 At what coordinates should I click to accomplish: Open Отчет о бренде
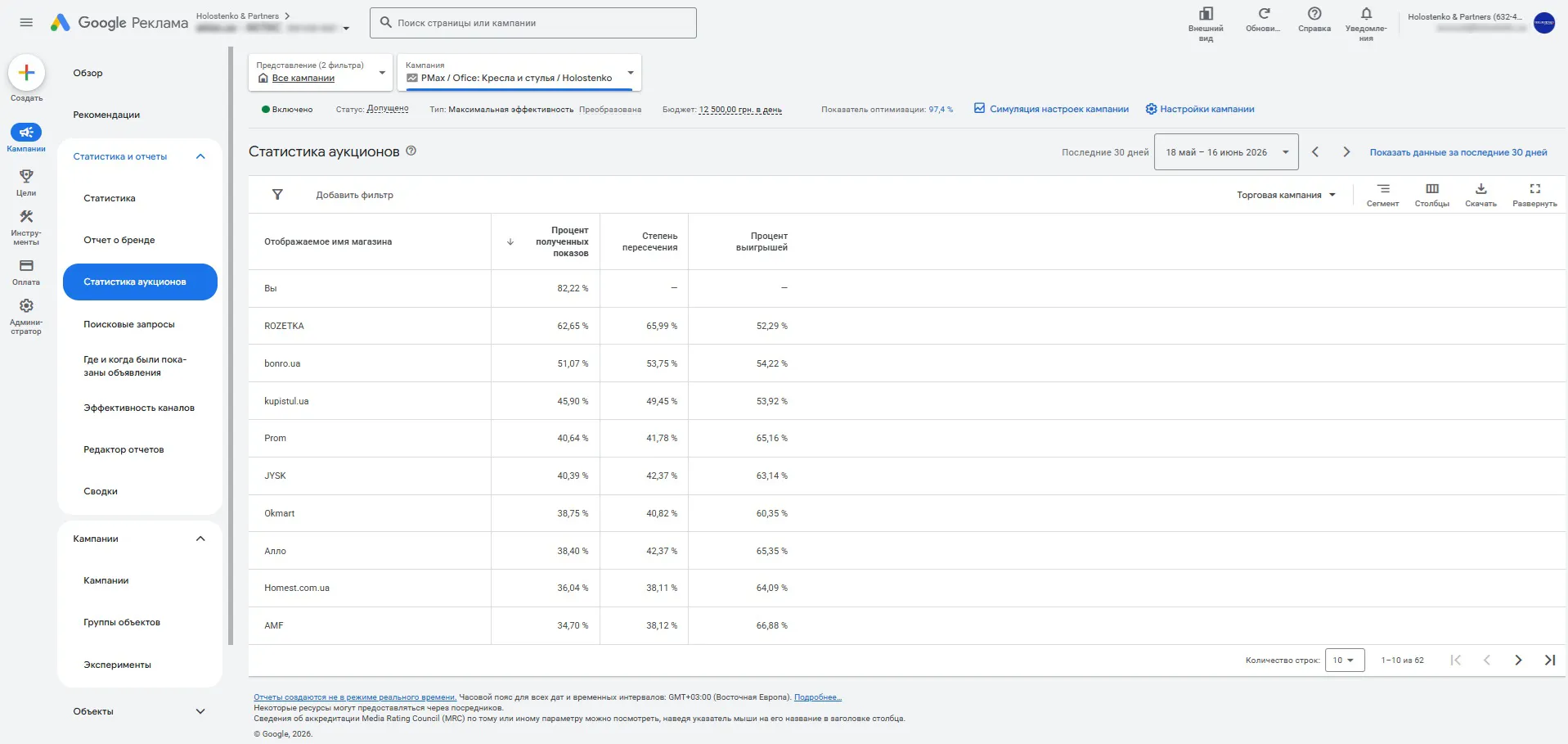(x=119, y=240)
